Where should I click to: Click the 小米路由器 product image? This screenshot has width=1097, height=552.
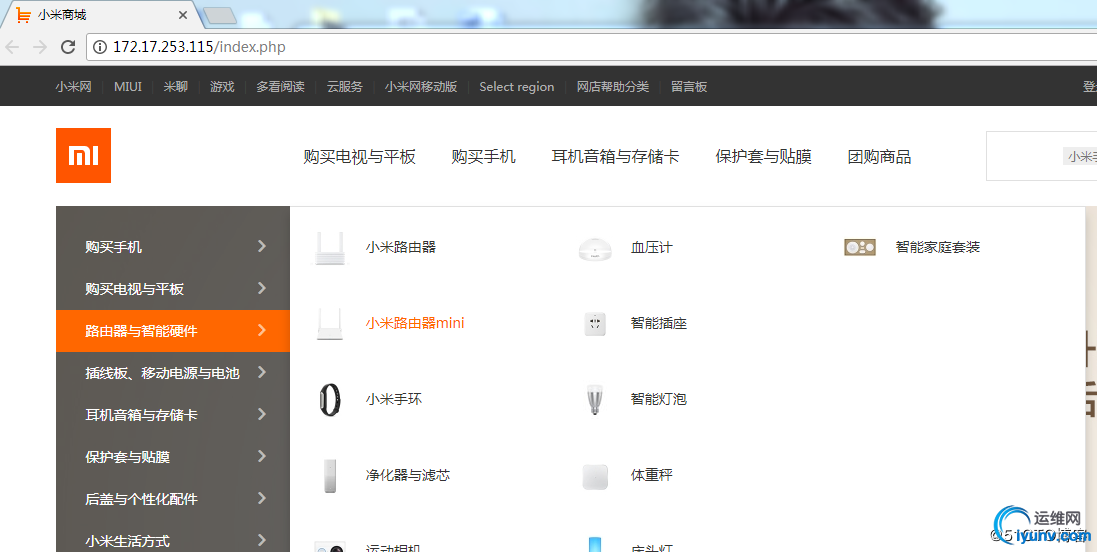pyautogui.click(x=330, y=248)
